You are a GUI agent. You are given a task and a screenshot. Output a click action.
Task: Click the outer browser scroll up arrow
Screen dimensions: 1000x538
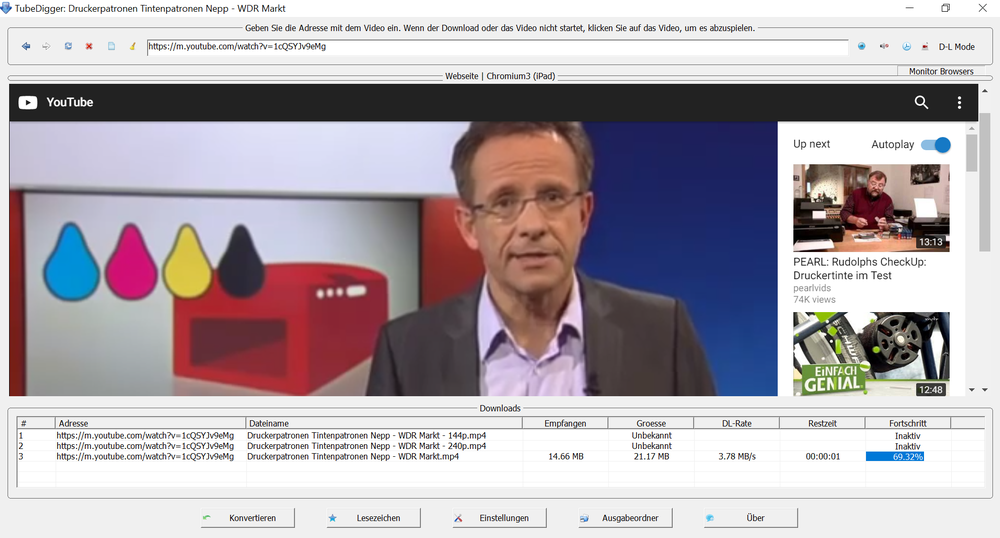985,91
